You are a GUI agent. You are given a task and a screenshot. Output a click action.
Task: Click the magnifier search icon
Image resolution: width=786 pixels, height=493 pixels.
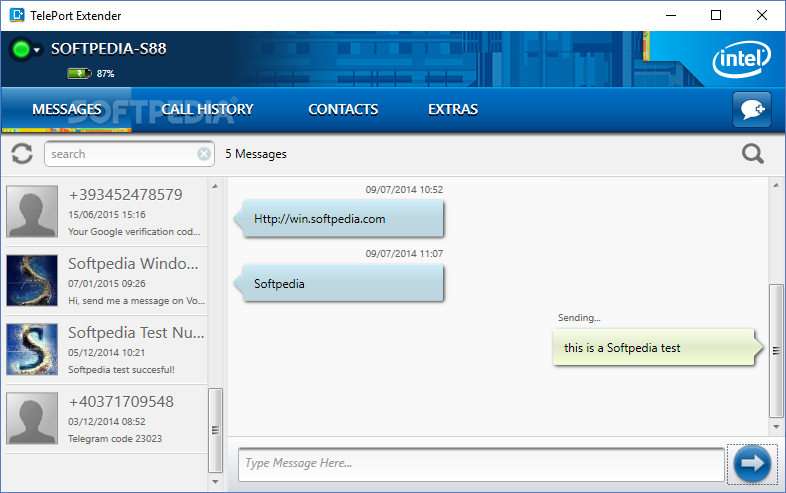point(753,154)
